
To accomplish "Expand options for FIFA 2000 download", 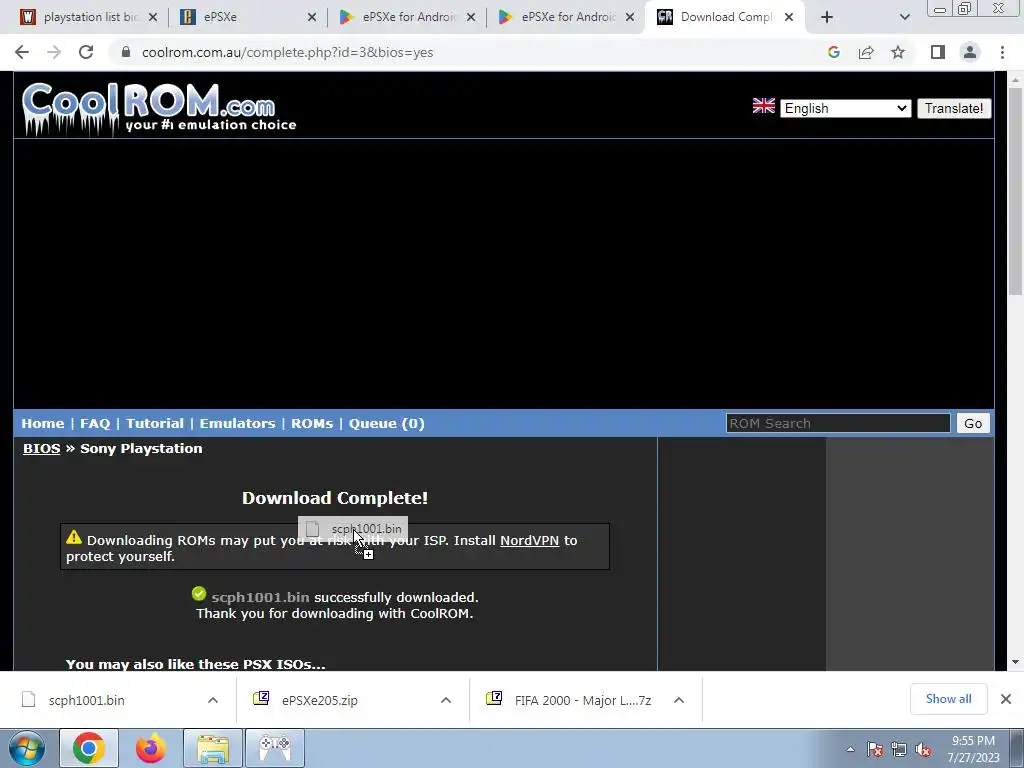I will [x=679, y=700].
